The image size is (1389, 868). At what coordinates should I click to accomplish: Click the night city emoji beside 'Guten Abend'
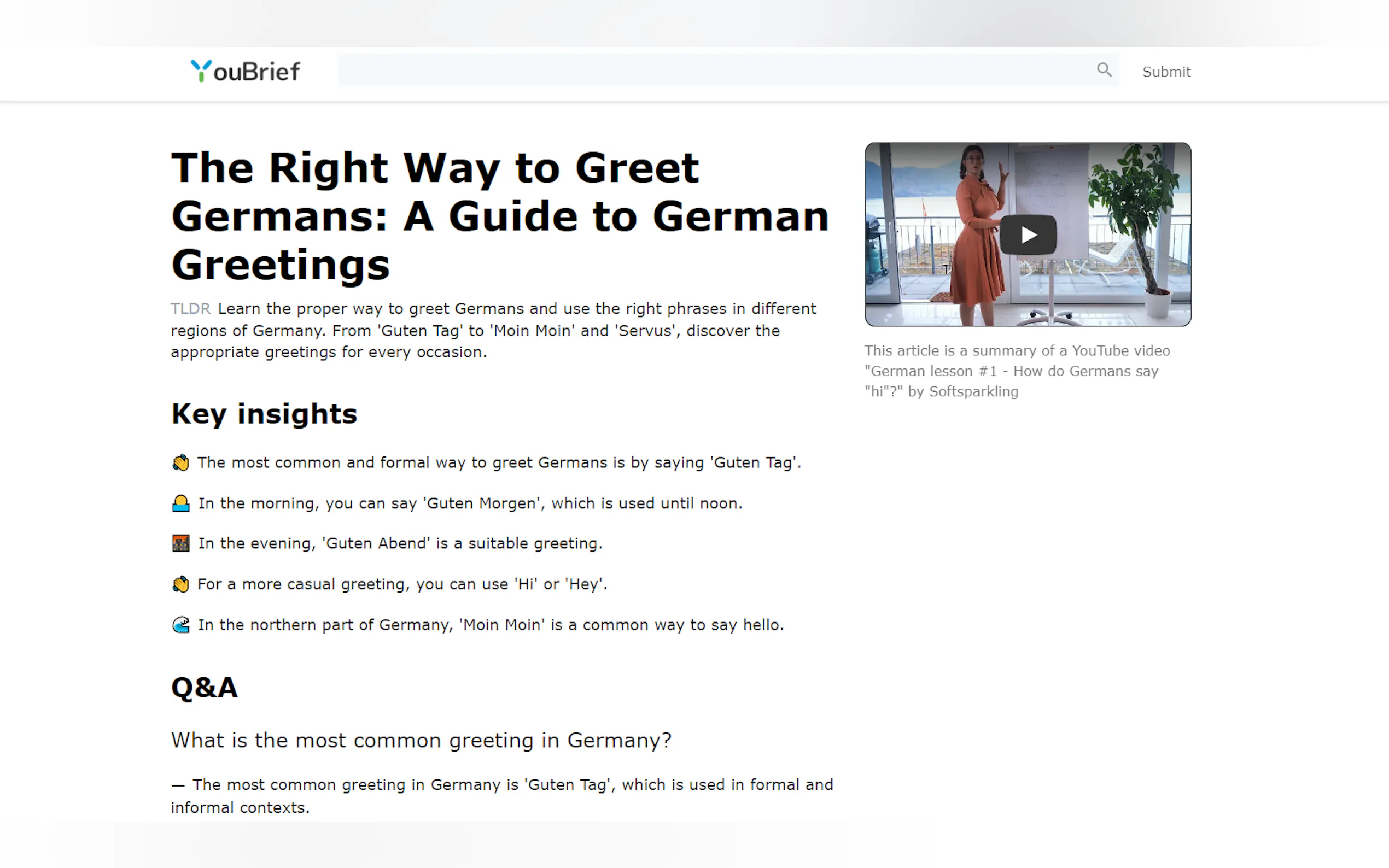point(180,543)
